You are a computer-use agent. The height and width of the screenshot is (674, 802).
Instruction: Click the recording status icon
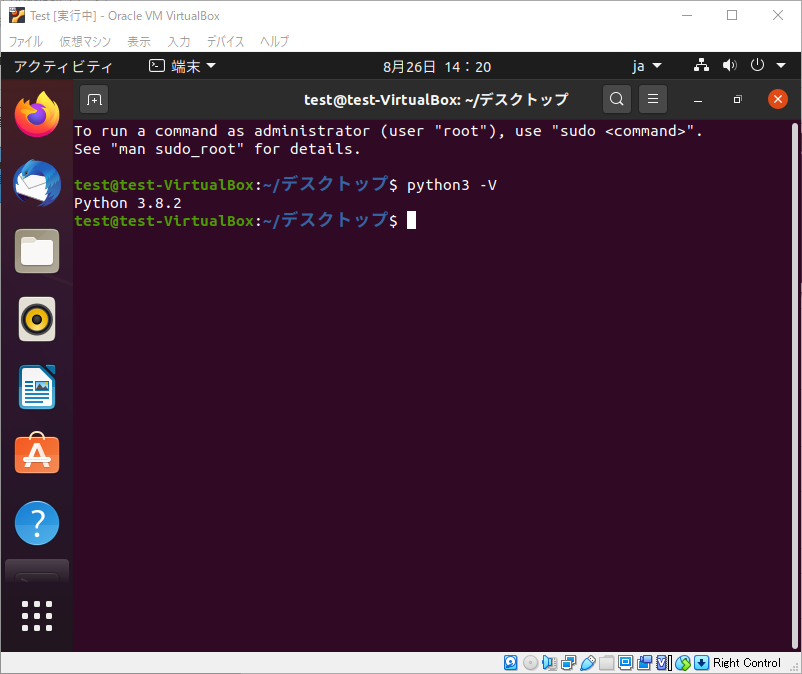tap(644, 663)
